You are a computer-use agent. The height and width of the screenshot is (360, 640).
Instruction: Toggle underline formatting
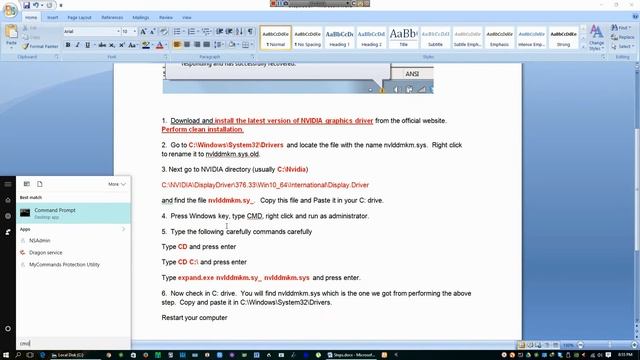point(87,45)
